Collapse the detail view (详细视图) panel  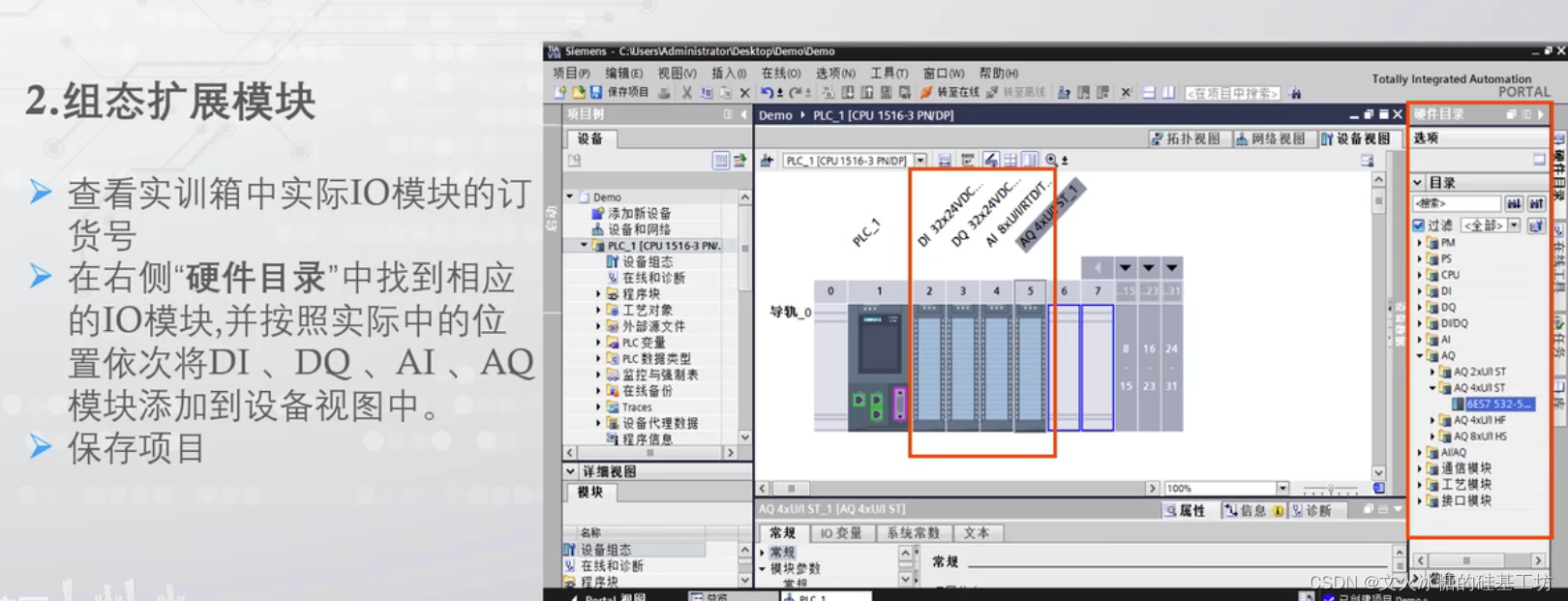(570, 471)
